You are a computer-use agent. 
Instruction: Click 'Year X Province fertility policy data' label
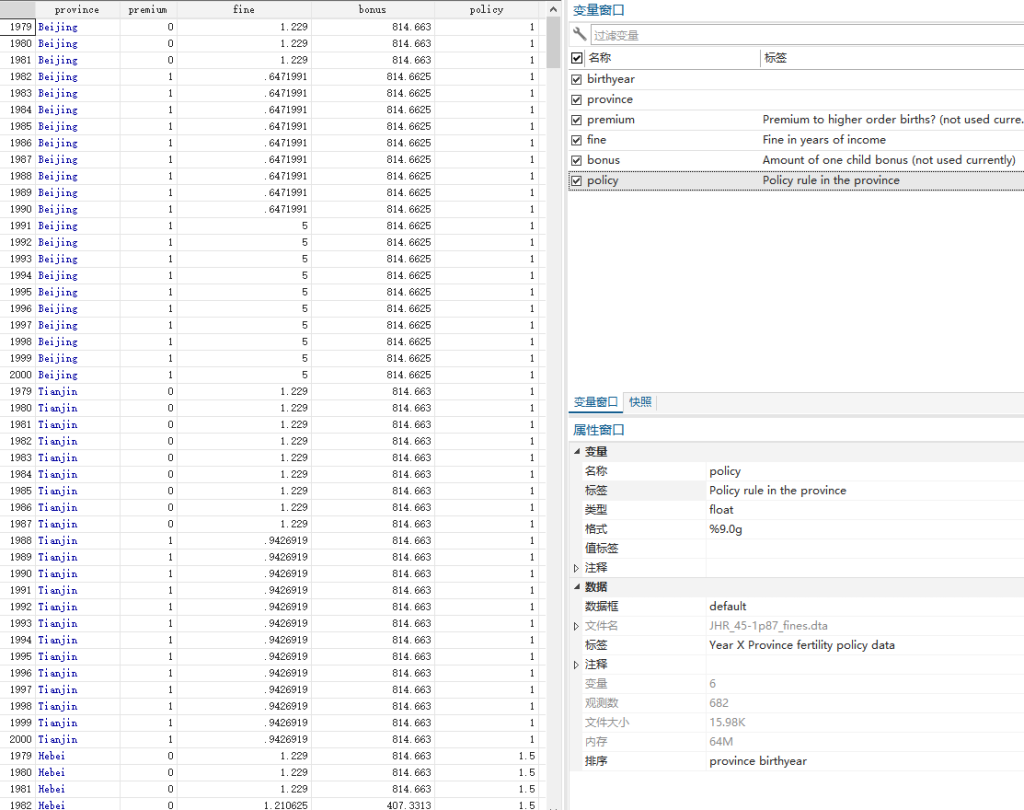(x=802, y=645)
